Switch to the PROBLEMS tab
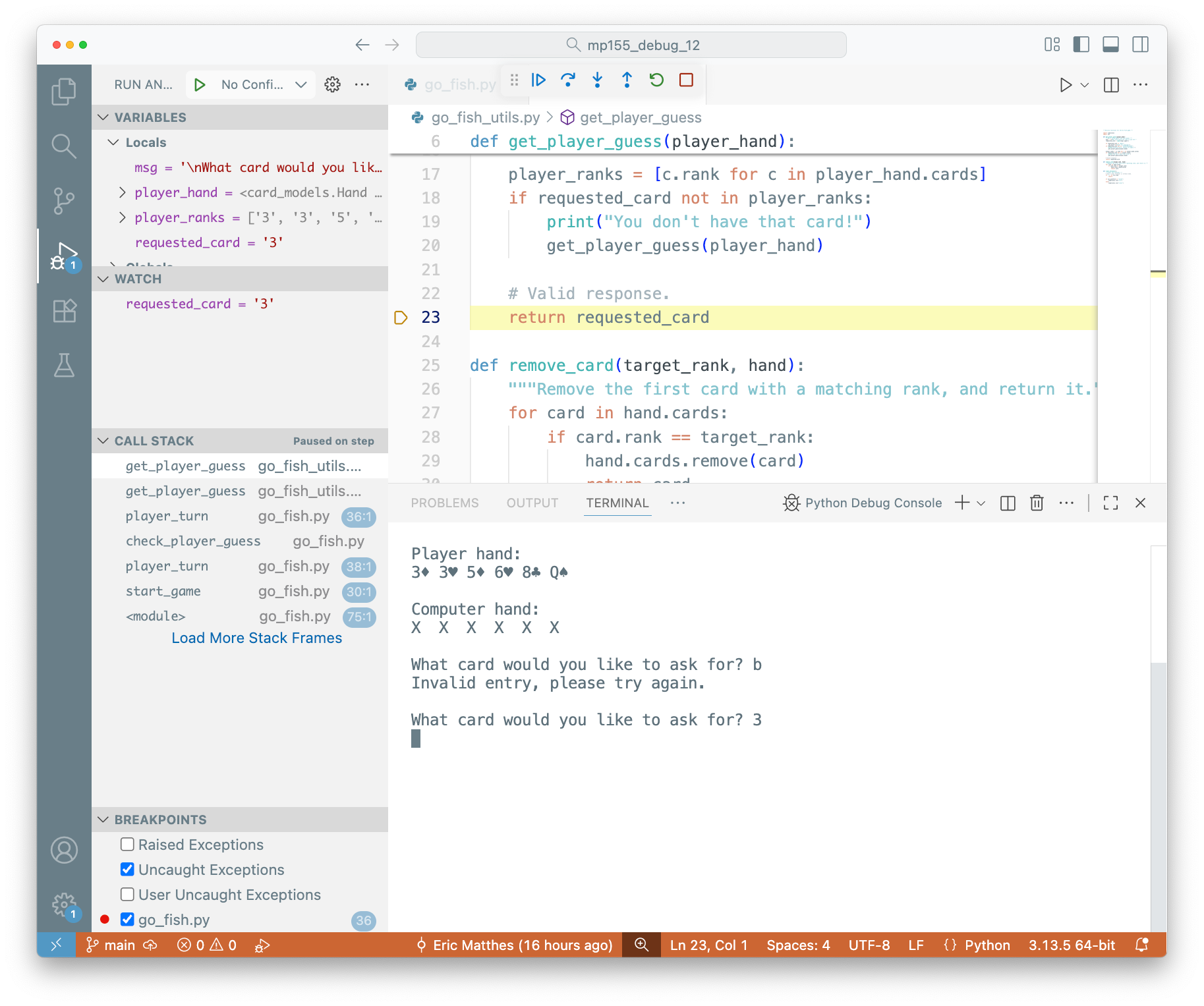 (x=445, y=503)
